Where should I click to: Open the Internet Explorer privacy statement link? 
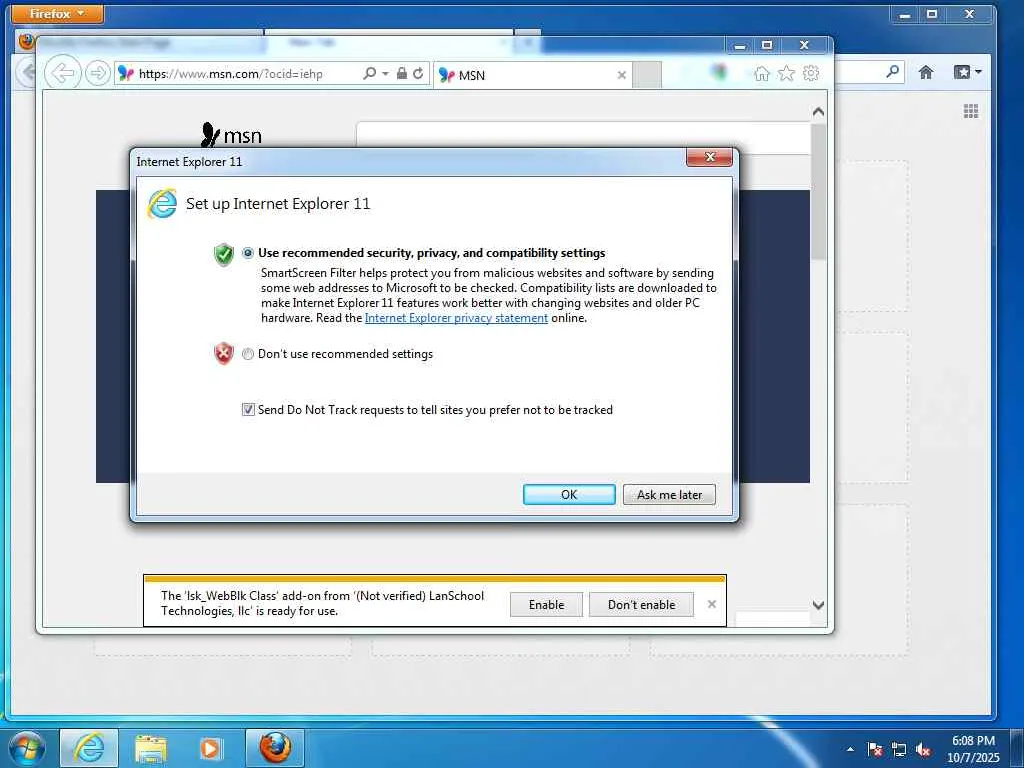click(456, 318)
